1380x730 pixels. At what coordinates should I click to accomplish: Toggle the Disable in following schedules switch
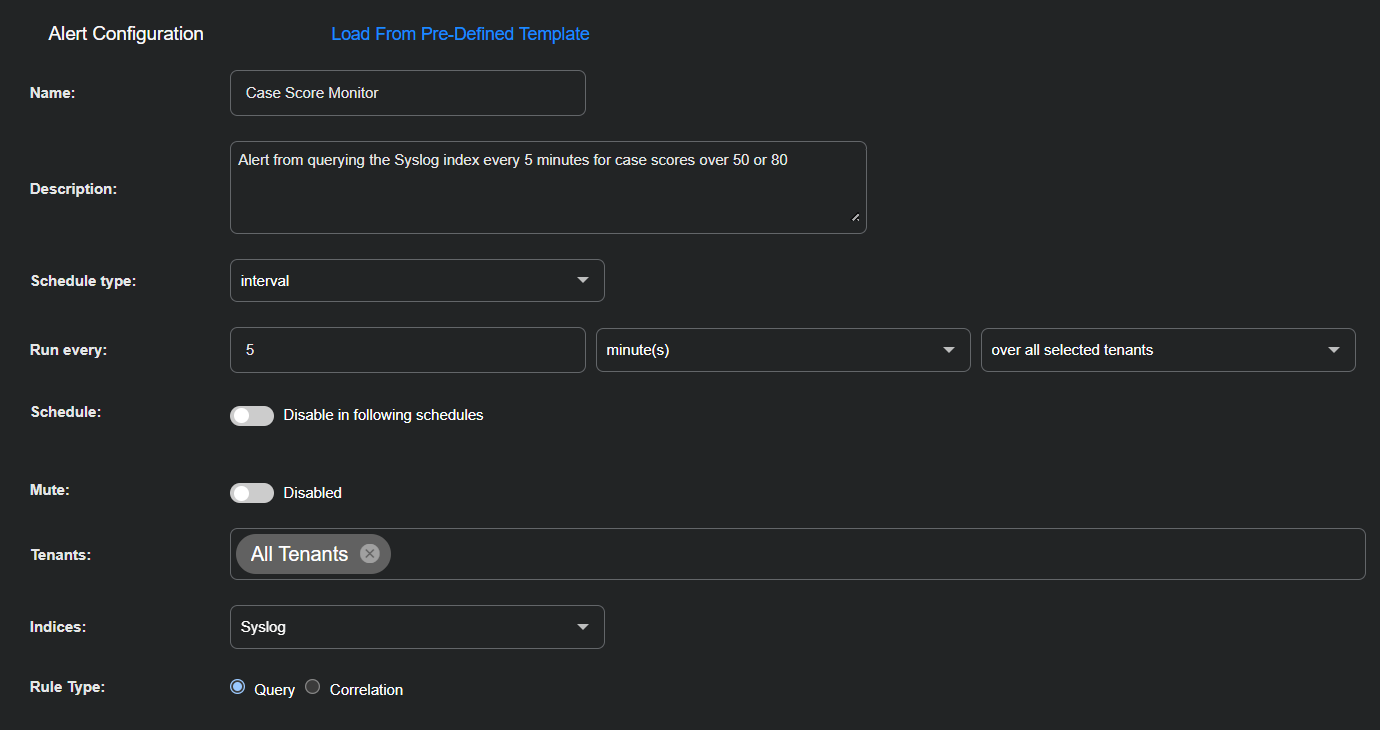coord(252,415)
